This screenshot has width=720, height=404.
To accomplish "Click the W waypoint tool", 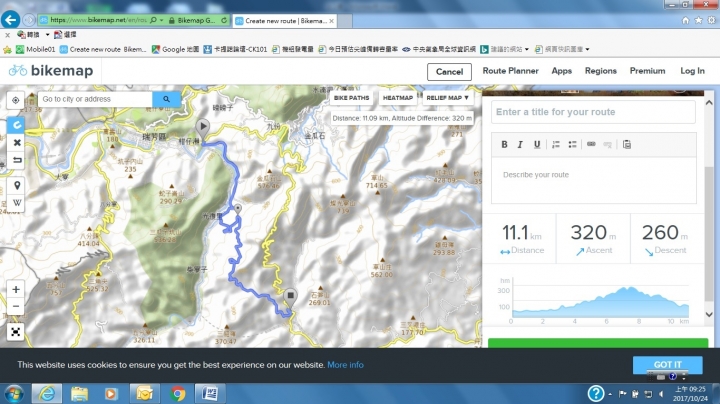I will pos(17,203).
